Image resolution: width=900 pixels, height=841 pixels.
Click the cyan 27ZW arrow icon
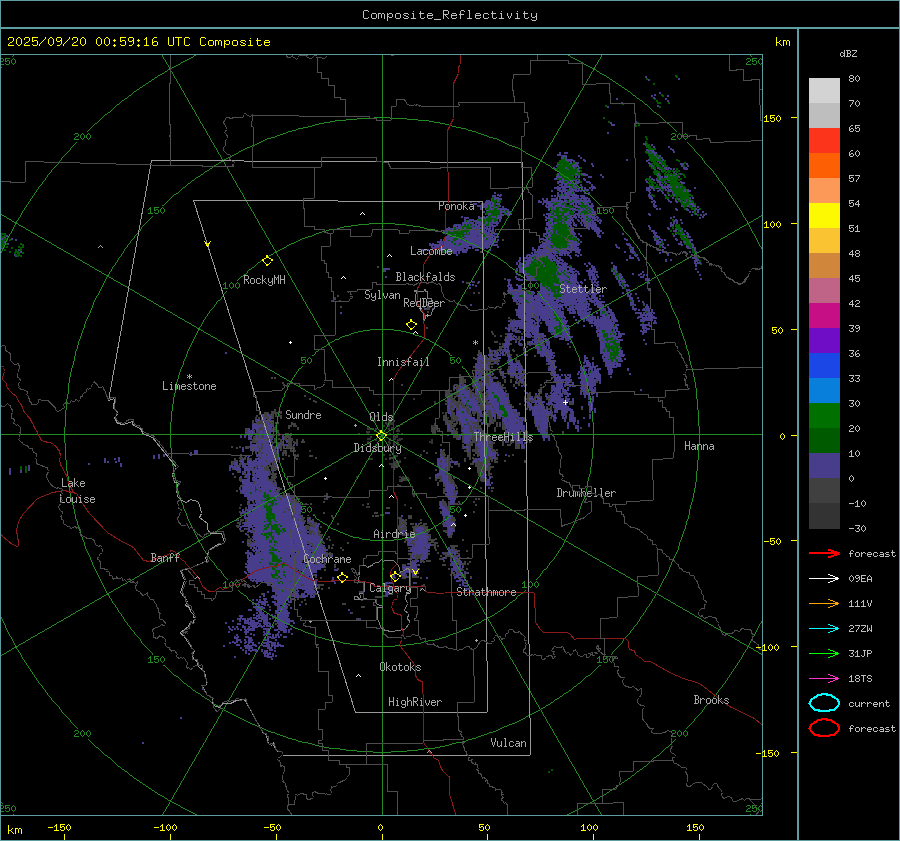[824, 628]
